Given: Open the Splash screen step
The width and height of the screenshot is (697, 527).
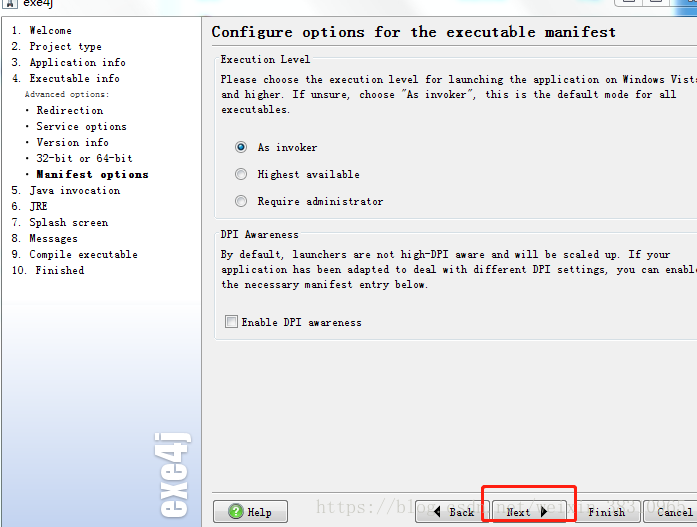Looking at the screenshot, I should pos(68,222).
